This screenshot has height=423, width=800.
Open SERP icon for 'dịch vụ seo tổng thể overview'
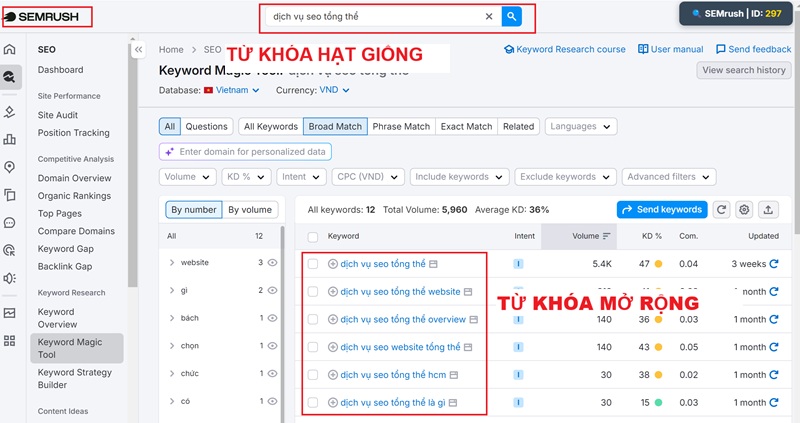473,319
